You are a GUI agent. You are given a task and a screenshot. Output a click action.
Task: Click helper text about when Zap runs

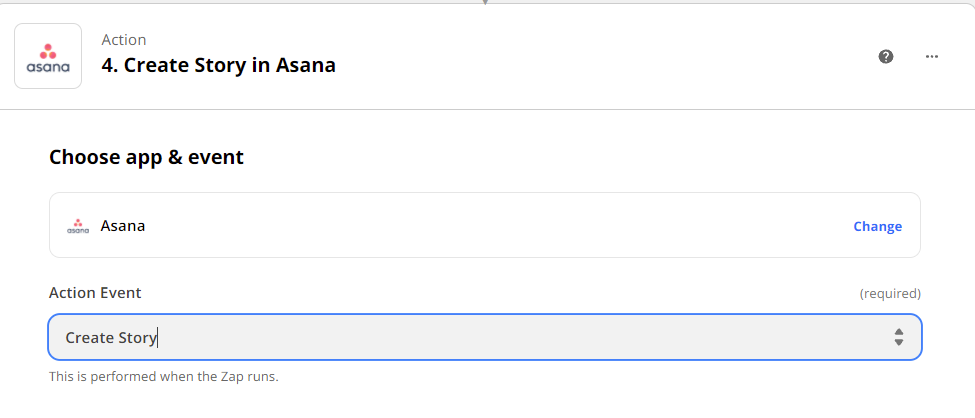164,376
